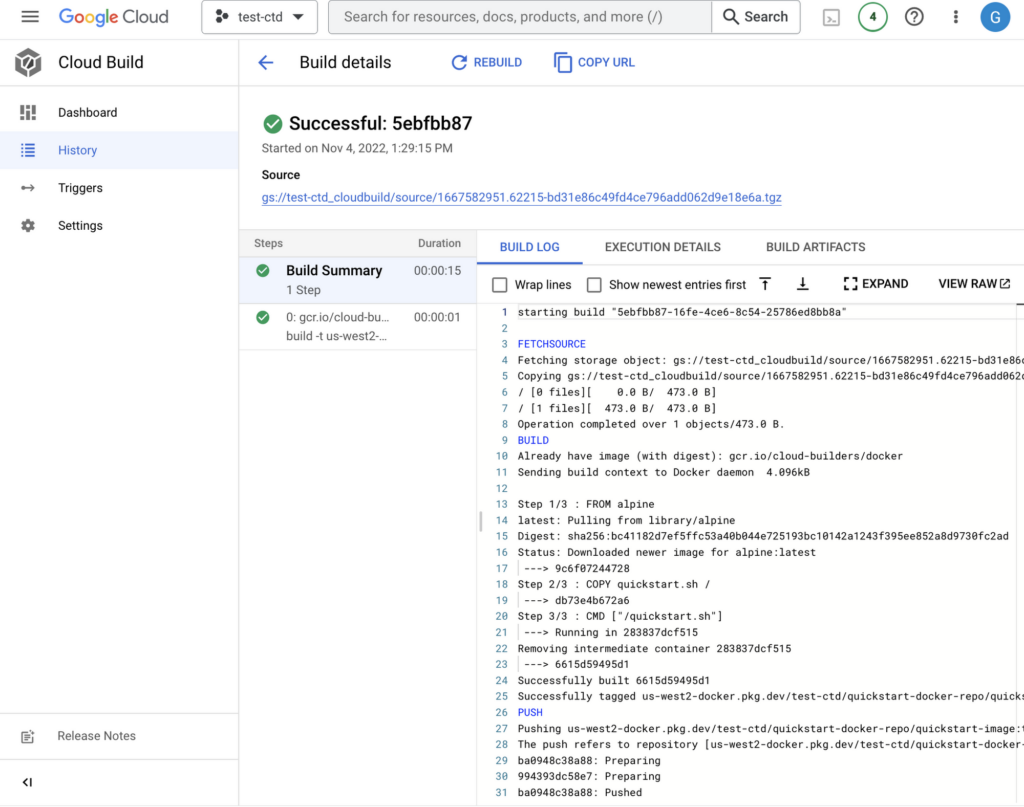Click log line 'Step 2/3 : COPY quickstart.sh /'

[613, 584]
